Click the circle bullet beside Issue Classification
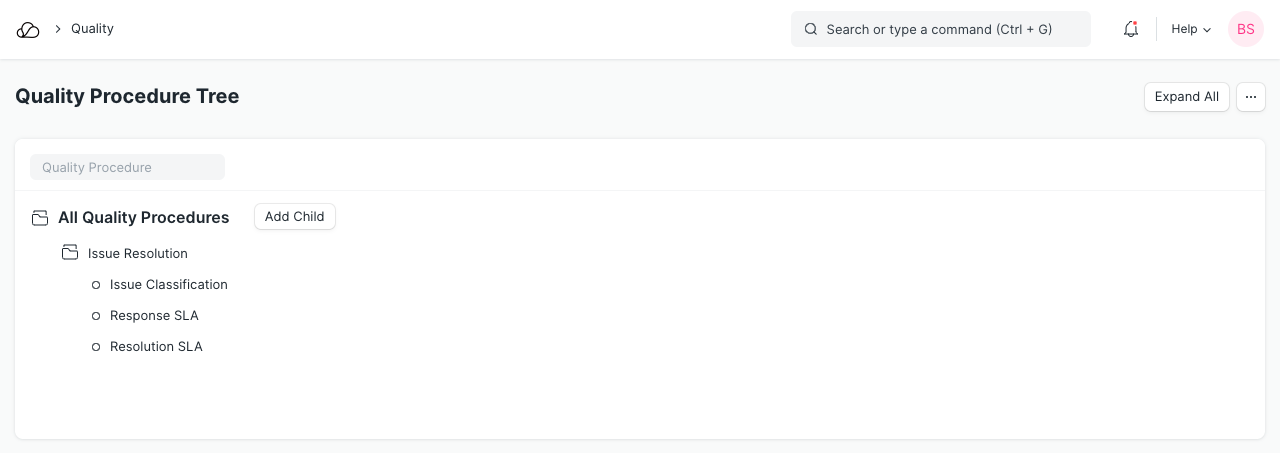1280x453 pixels. pyautogui.click(x=96, y=285)
